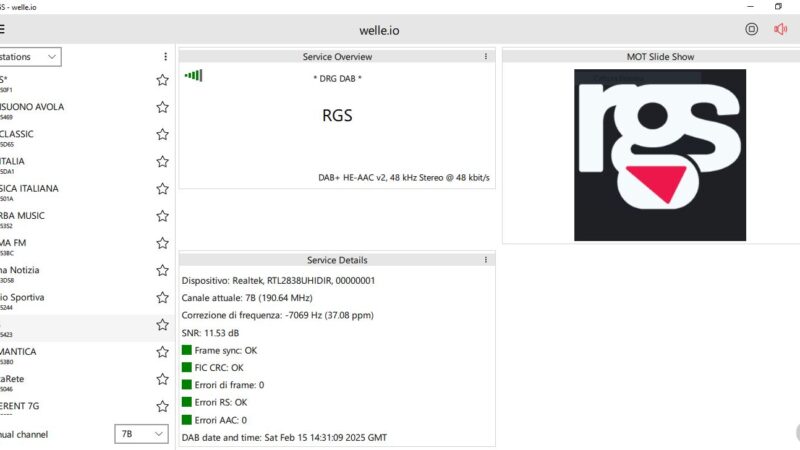Click the Dispositivo Realtek device line
Image resolution: width=800 pixels, height=450 pixels.
(278, 281)
